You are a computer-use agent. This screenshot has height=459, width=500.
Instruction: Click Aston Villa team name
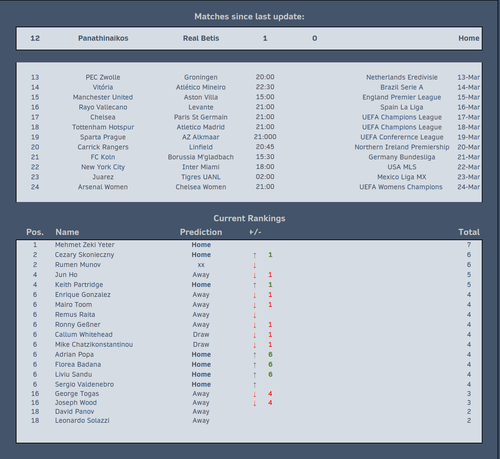pyautogui.click(x=201, y=97)
